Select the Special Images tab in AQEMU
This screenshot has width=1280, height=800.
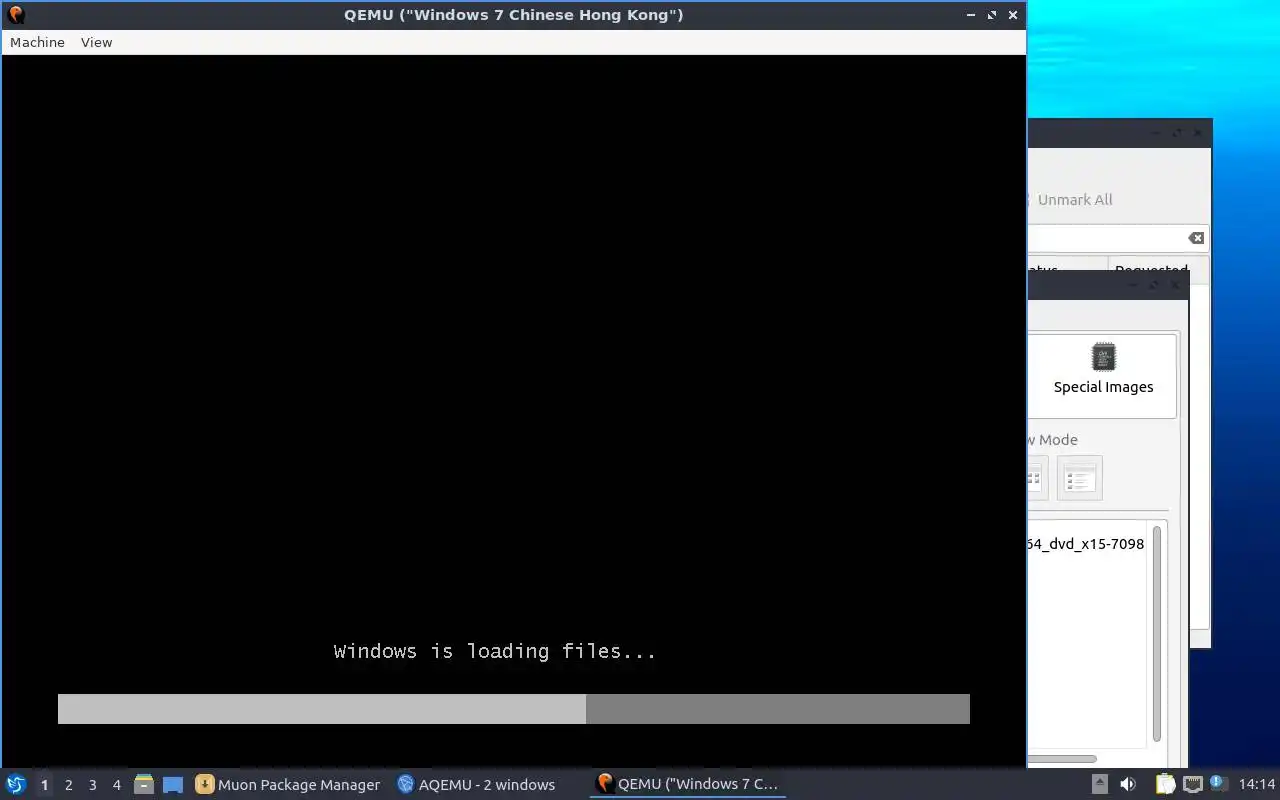point(1103,375)
